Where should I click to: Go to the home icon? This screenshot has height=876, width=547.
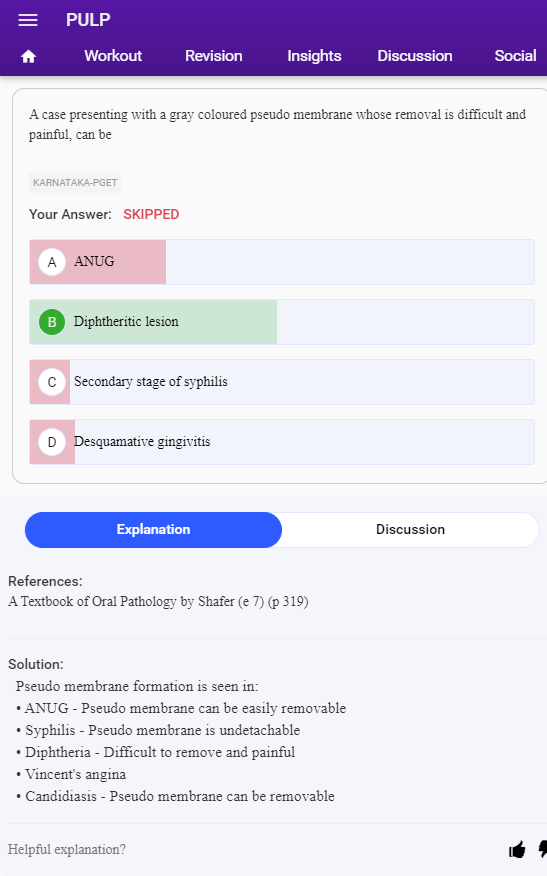[28, 56]
